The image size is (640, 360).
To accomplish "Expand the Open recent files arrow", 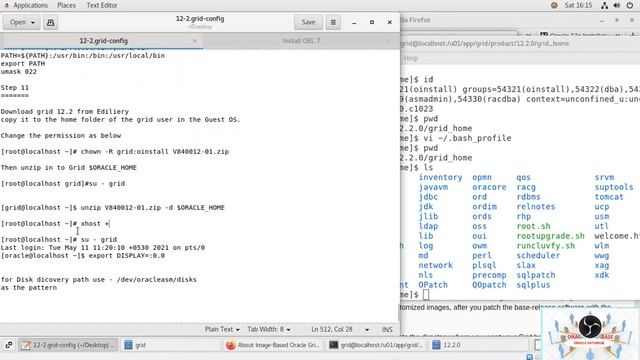I will point(33,22).
